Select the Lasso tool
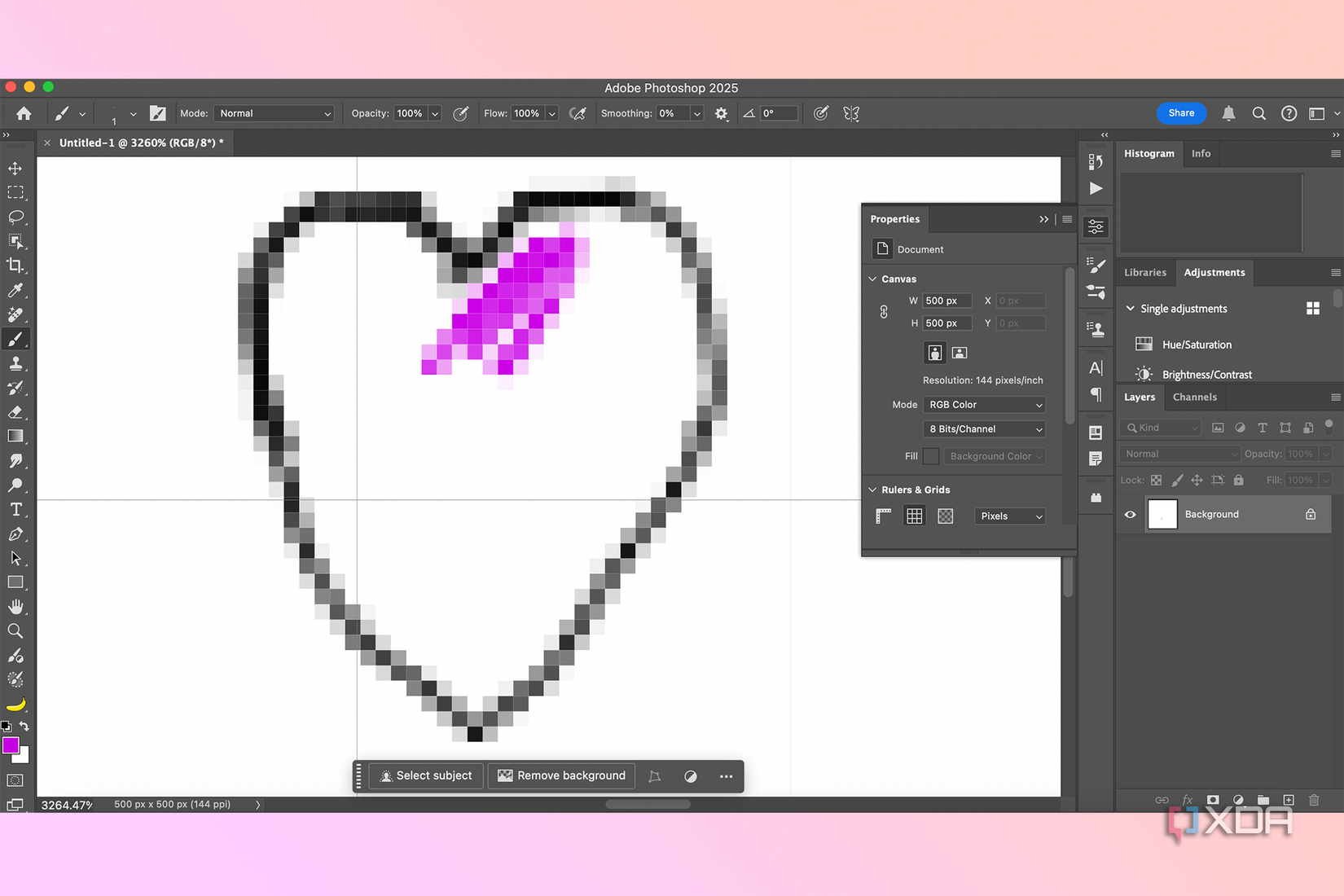 (x=16, y=217)
